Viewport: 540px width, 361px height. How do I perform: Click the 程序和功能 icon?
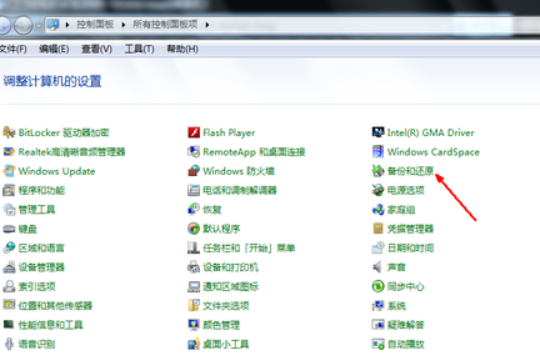coord(9,190)
